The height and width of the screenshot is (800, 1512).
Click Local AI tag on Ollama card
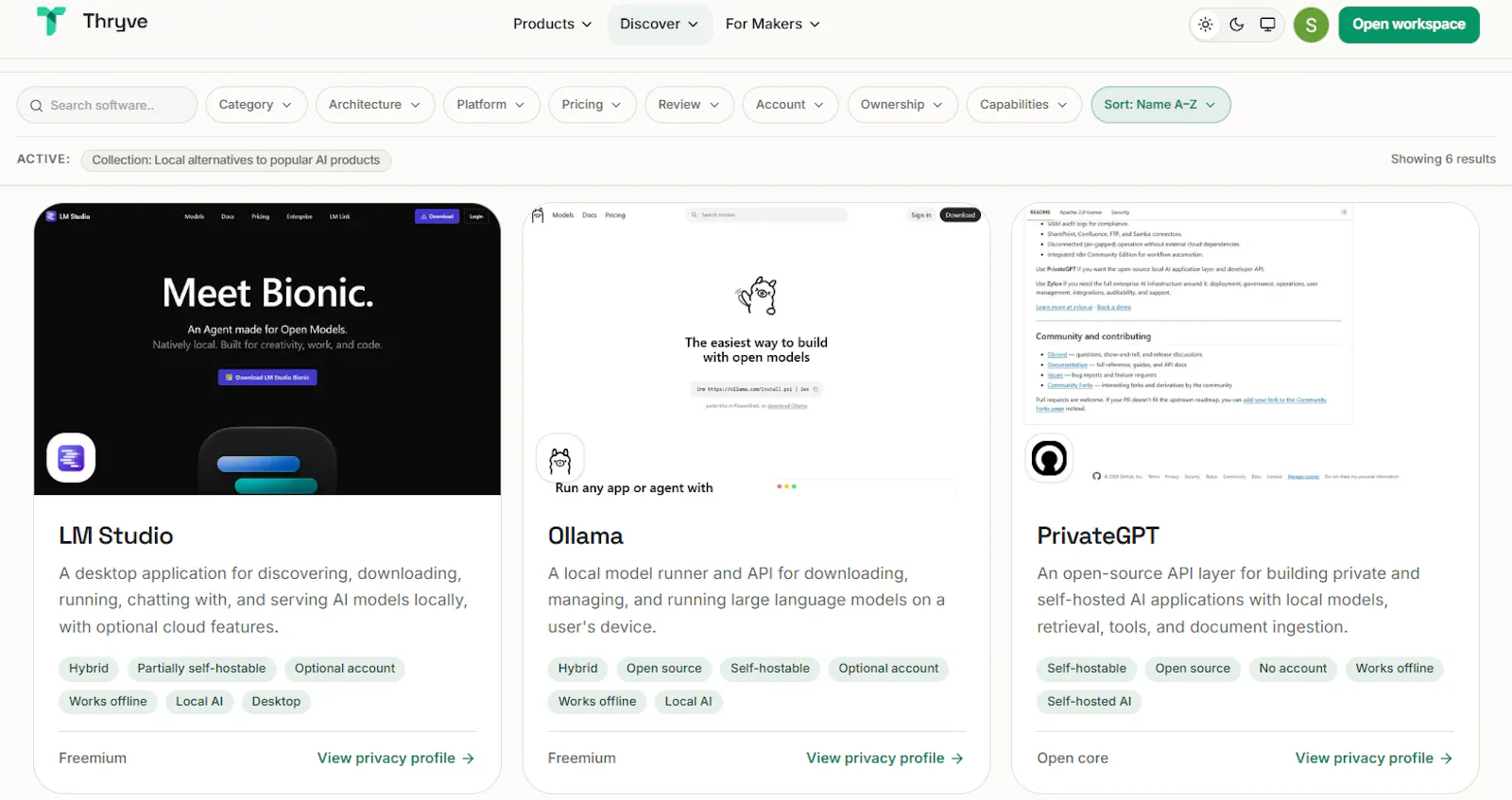[688, 702]
